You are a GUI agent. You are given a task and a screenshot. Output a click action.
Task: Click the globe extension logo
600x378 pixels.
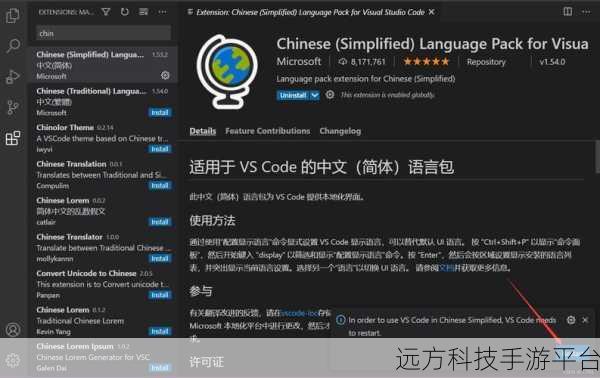tap(227, 72)
